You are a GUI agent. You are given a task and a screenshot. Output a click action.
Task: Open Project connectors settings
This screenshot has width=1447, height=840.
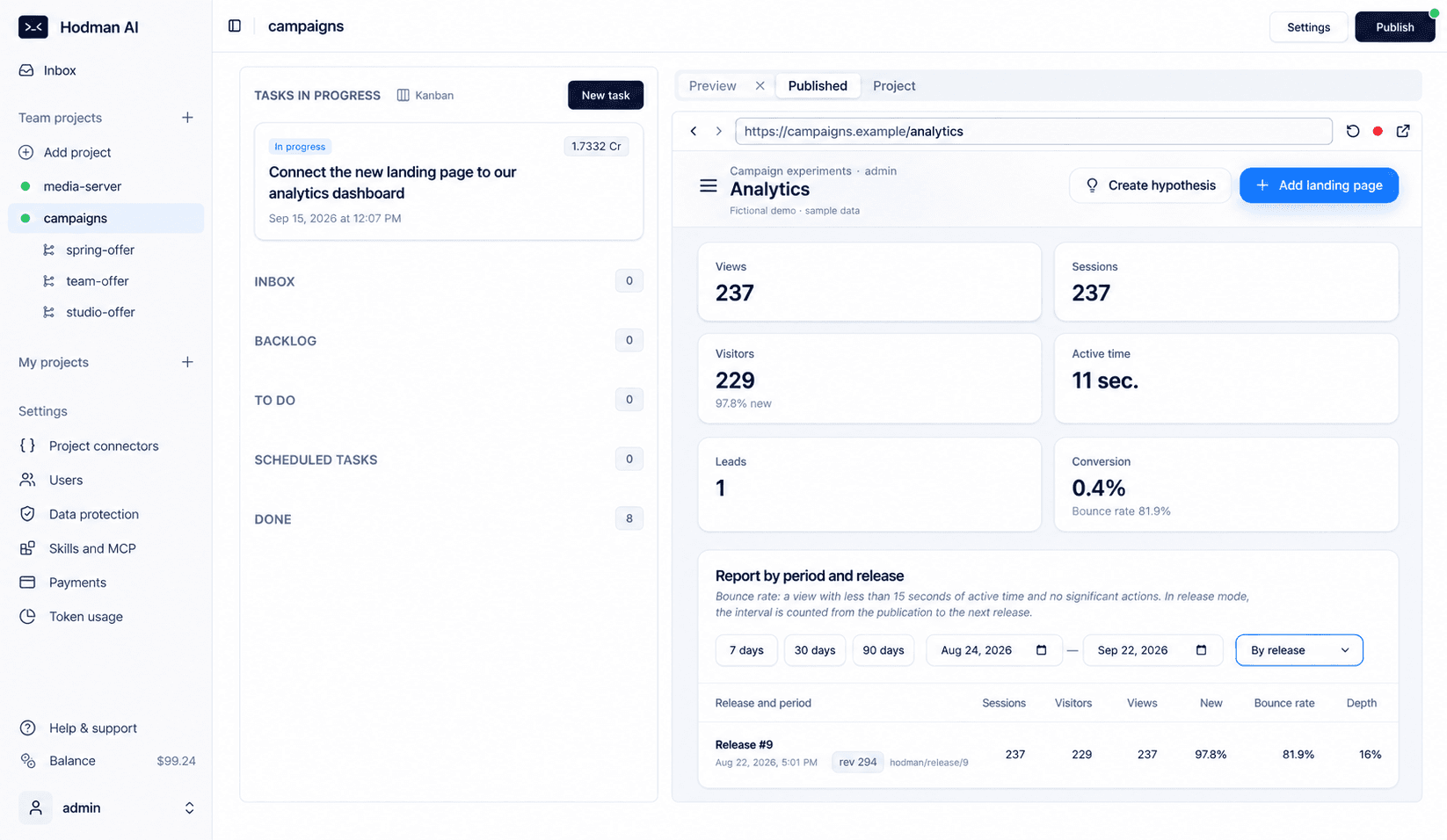pos(105,445)
